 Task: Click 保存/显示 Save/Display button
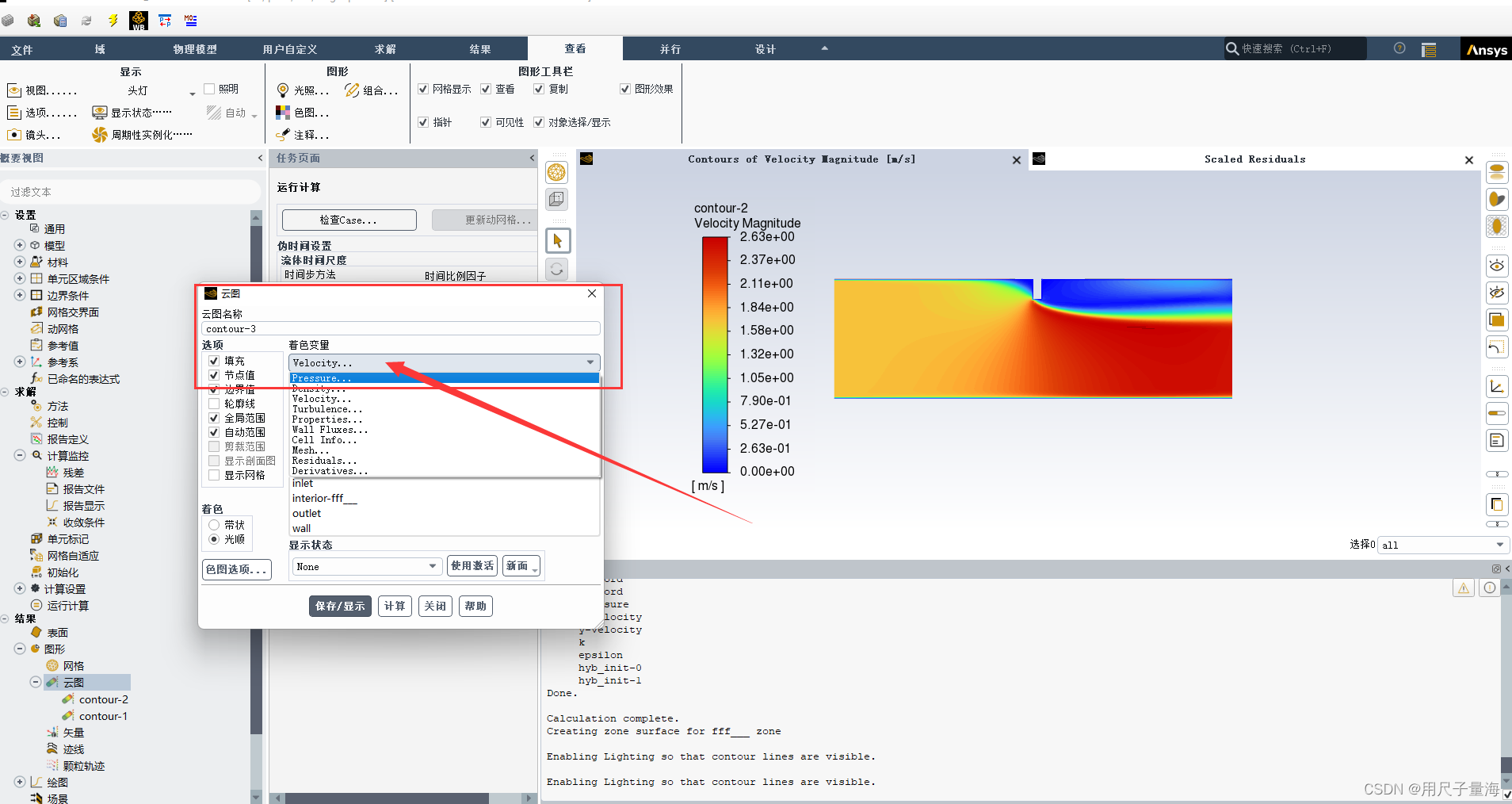[x=340, y=606]
